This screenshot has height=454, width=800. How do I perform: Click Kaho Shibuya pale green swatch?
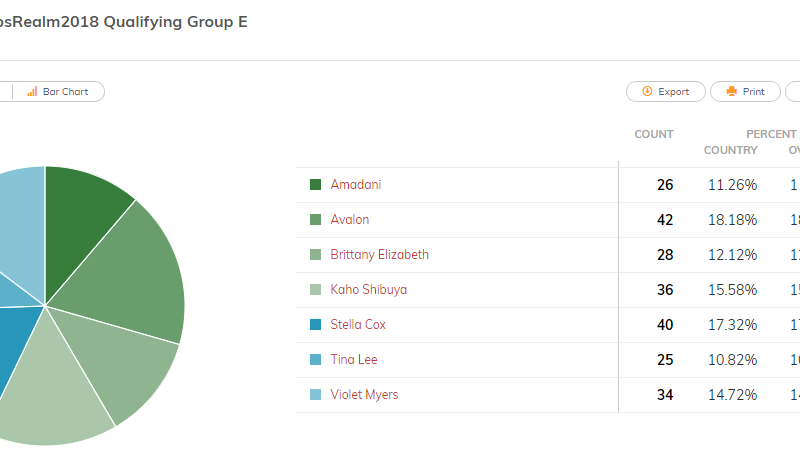(315, 290)
